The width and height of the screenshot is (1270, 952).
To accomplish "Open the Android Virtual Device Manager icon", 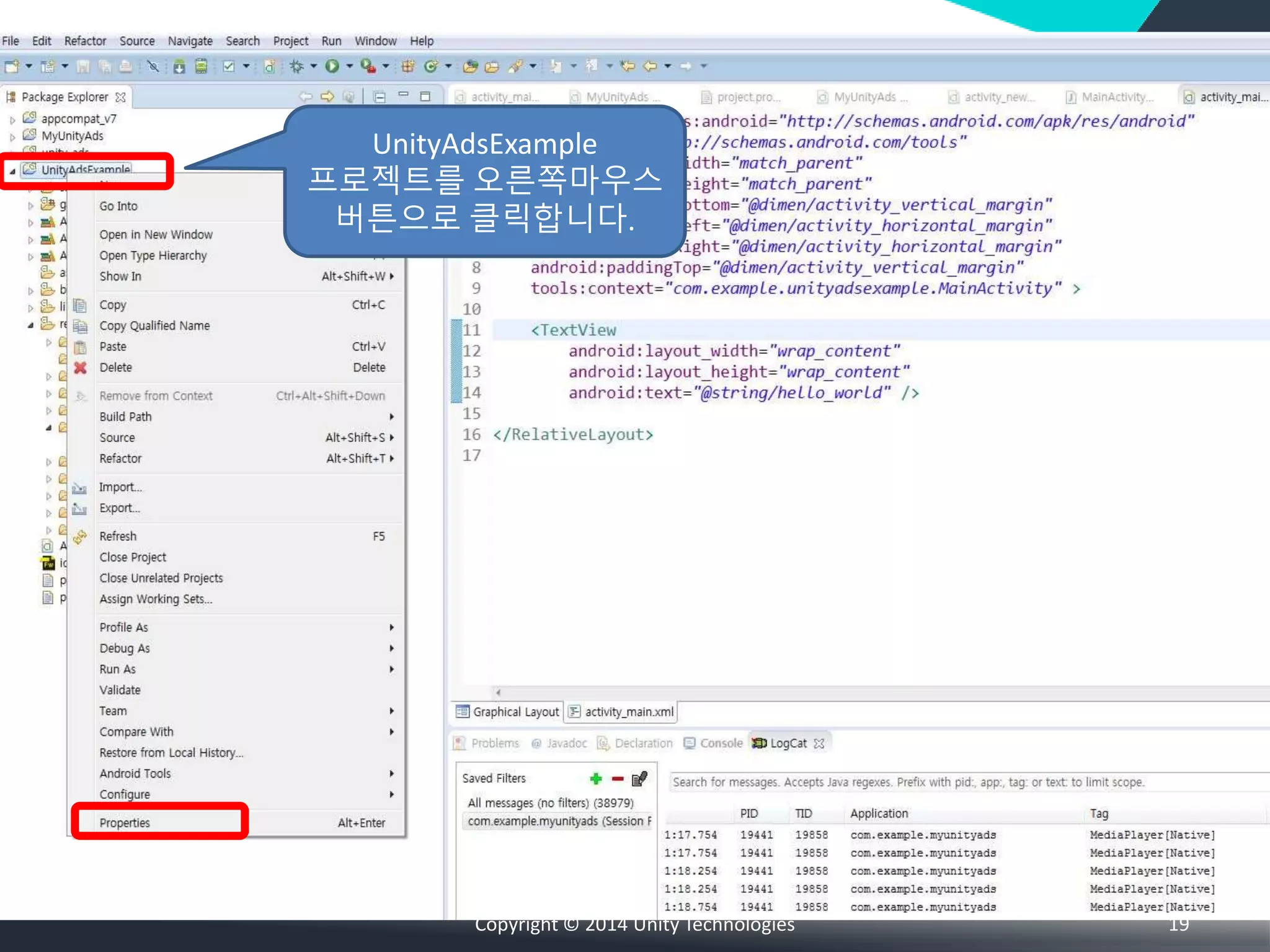I will pyautogui.click(x=201, y=66).
